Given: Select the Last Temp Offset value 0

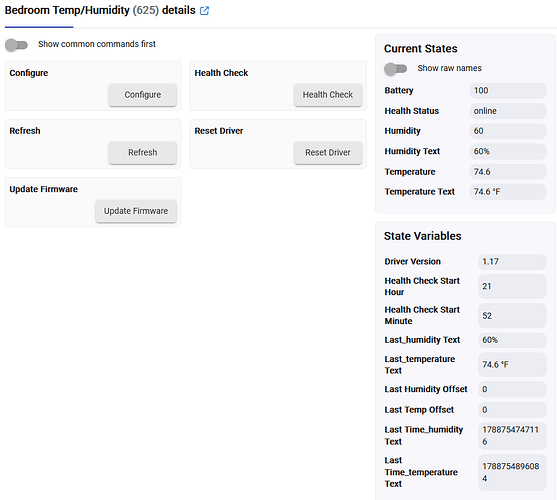Looking at the screenshot, I should coord(512,410).
